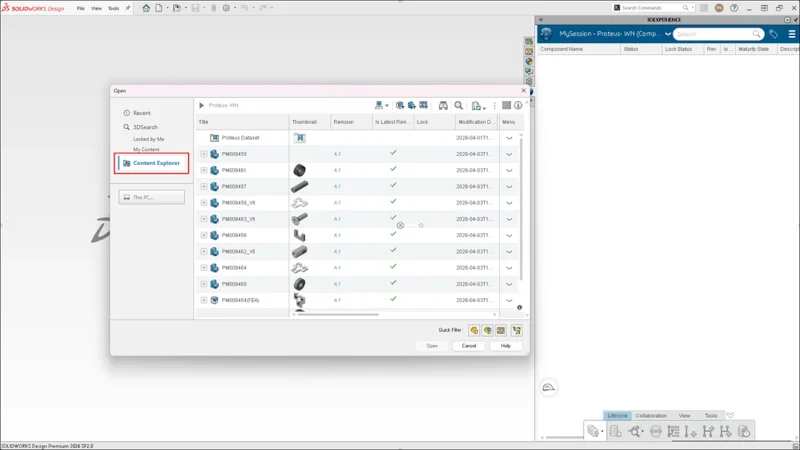Click the vertical three-dots more options icon

(x=494, y=106)
